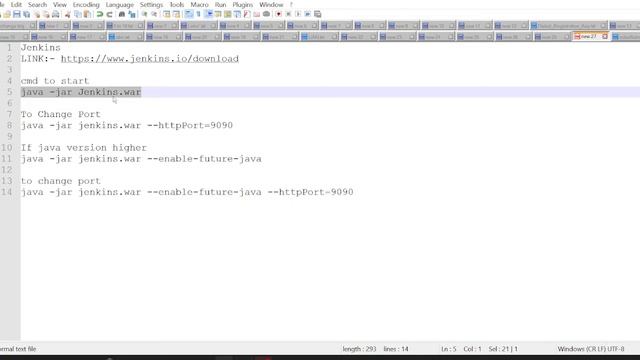Click the 'cmd to start' line

pos(55,81)
